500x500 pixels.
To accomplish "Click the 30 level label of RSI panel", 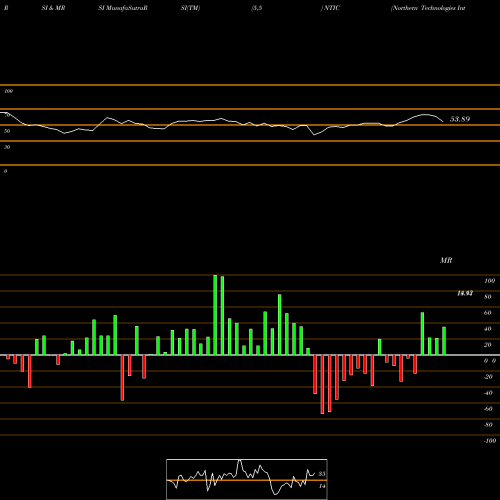I will tap(7, 147).
